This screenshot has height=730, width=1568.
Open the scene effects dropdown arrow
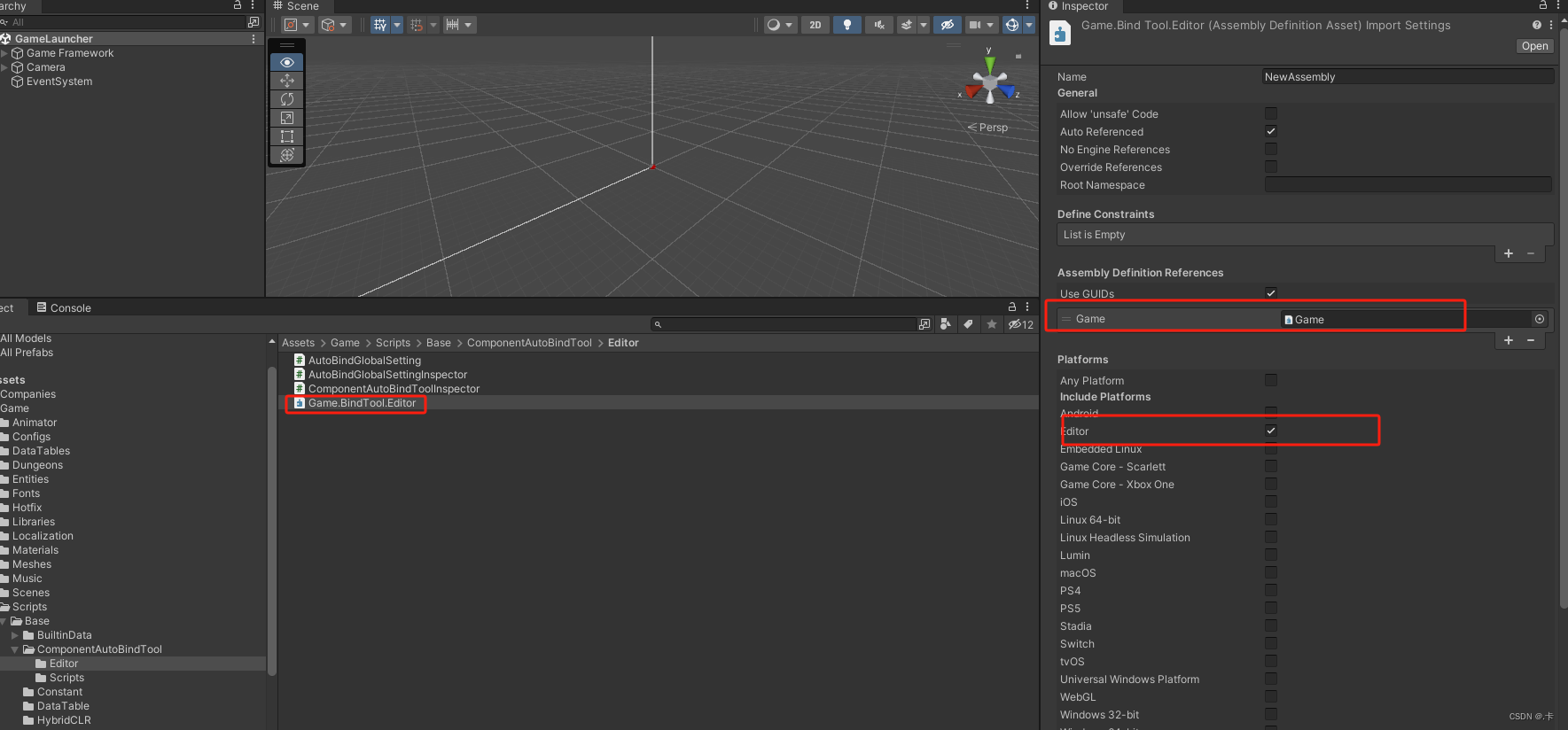click(x=924, y=25)
